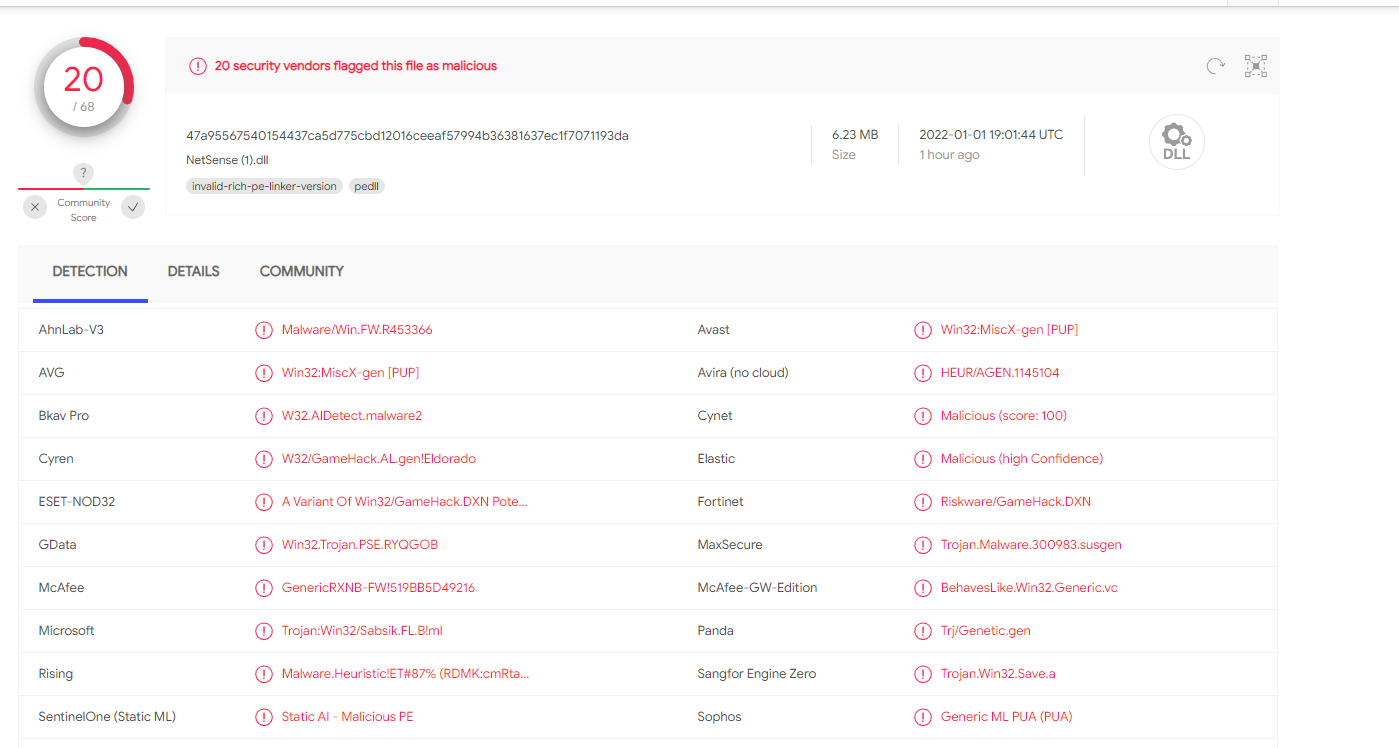Open the COMMUNITY tab
Image resolution: width=1399 pixels, height=748 pixels.
point(302,271)
